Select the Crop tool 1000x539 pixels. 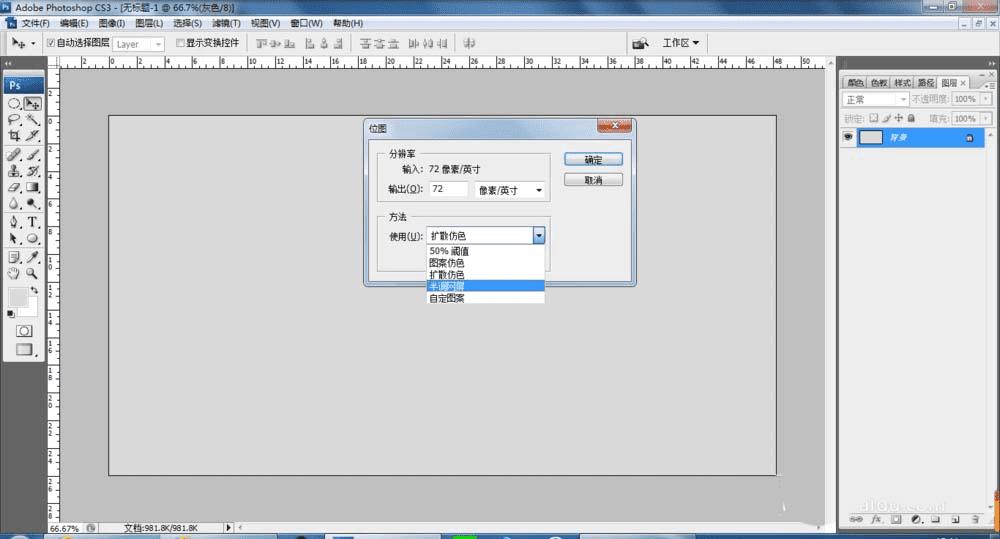tap(14, 135)
